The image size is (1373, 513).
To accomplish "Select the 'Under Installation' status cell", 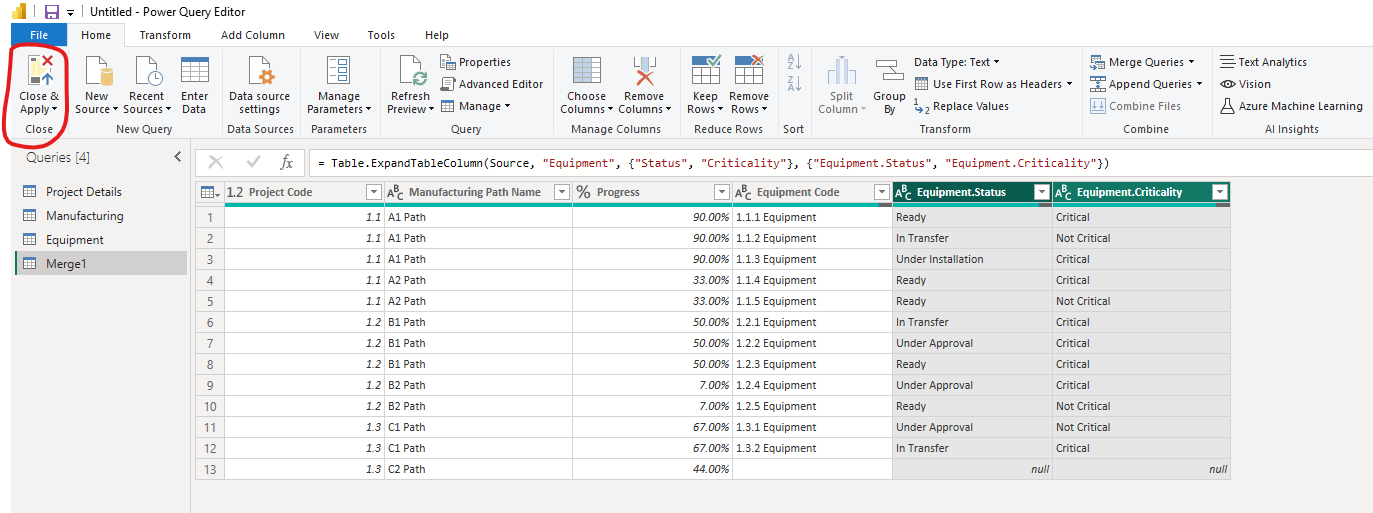I will (972, 259).
